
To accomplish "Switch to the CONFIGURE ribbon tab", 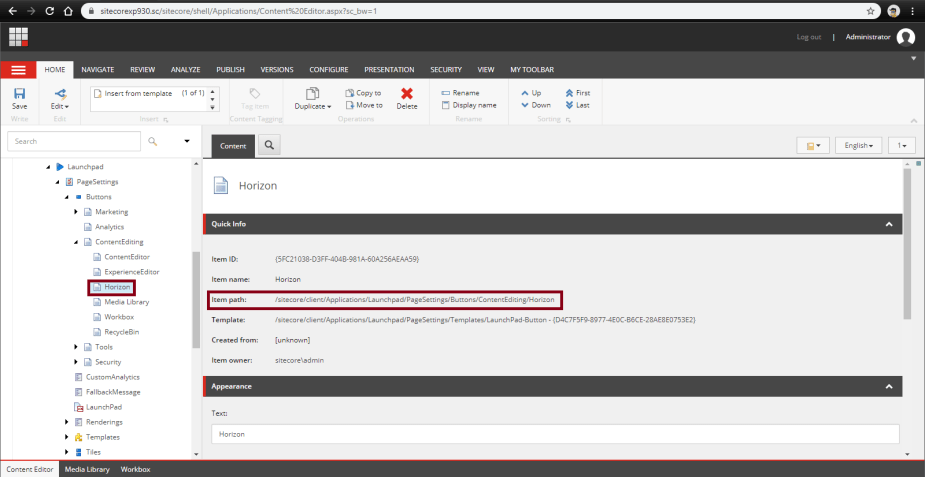I will pyautogui.click(x=329, y=70).
